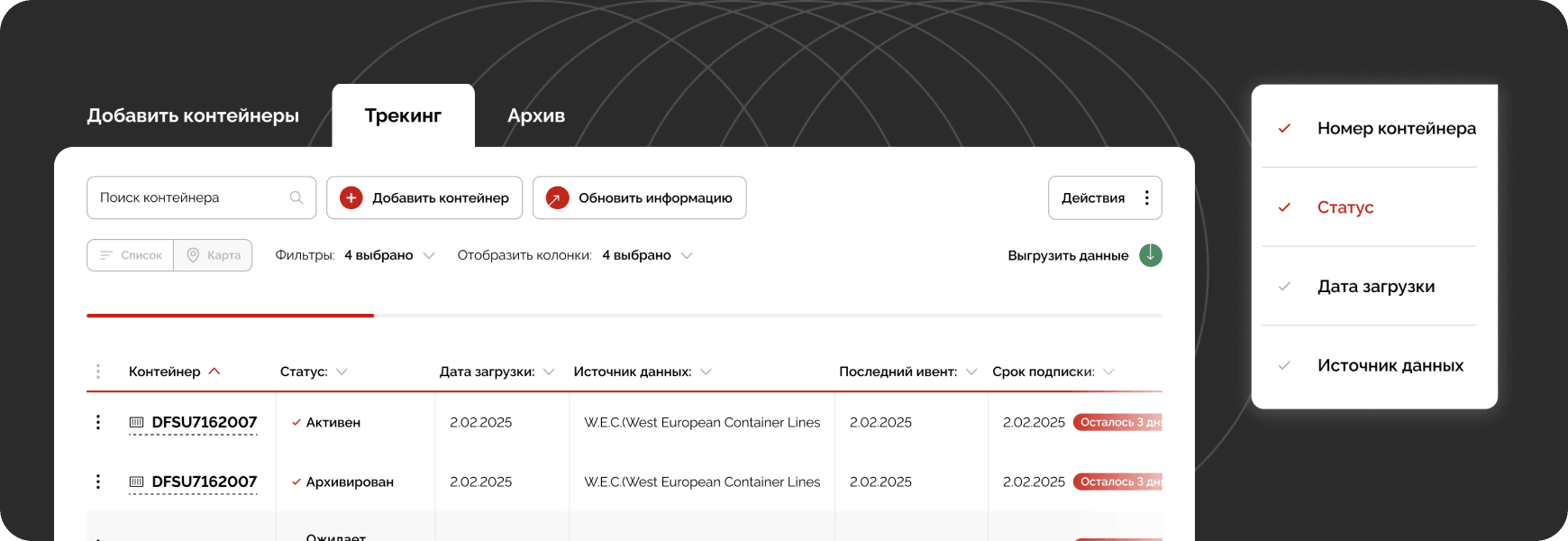This screenshot has height=541, width=1568.
Task: Switch to the Архив tab
Action: [536, 115]
